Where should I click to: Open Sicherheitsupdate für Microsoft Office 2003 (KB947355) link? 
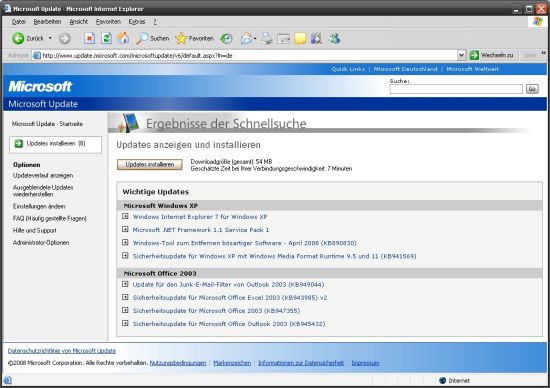(216, 310)
